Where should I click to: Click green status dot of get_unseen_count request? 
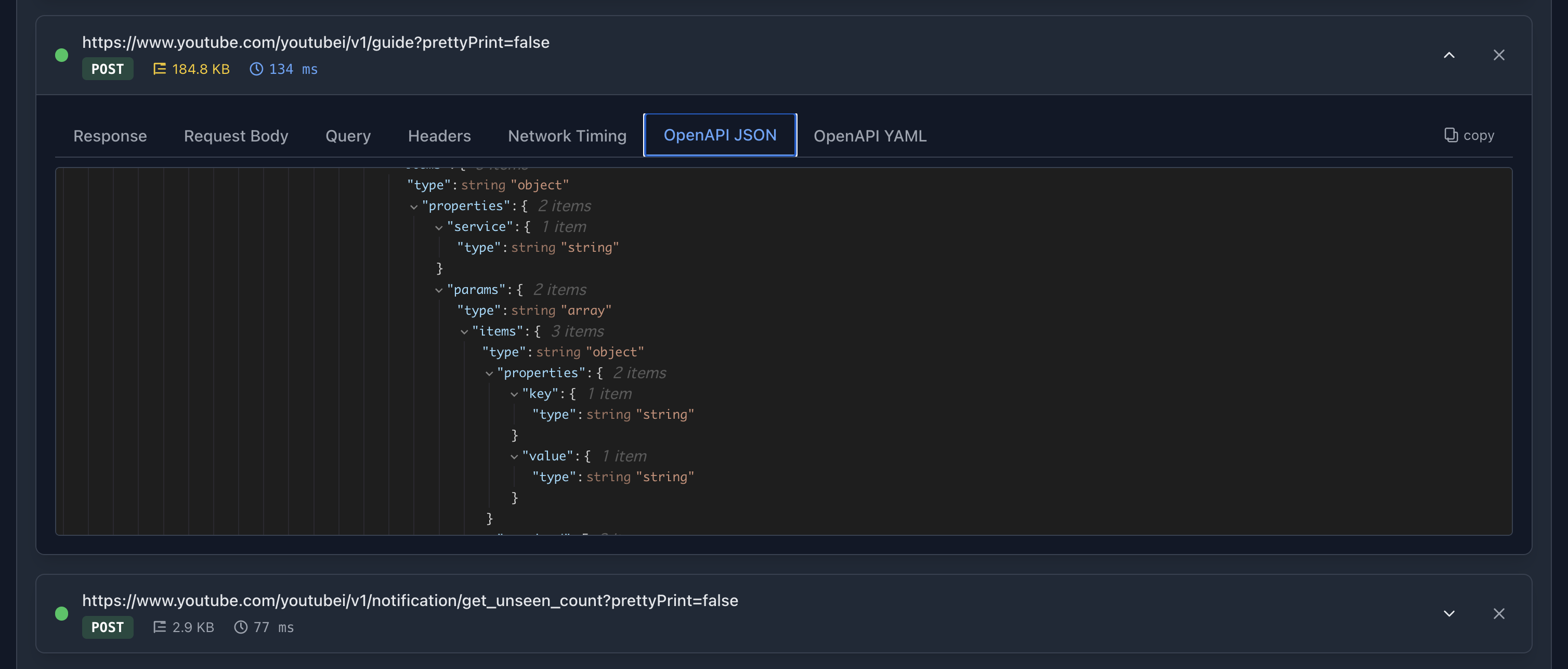[x=61, y=613]
